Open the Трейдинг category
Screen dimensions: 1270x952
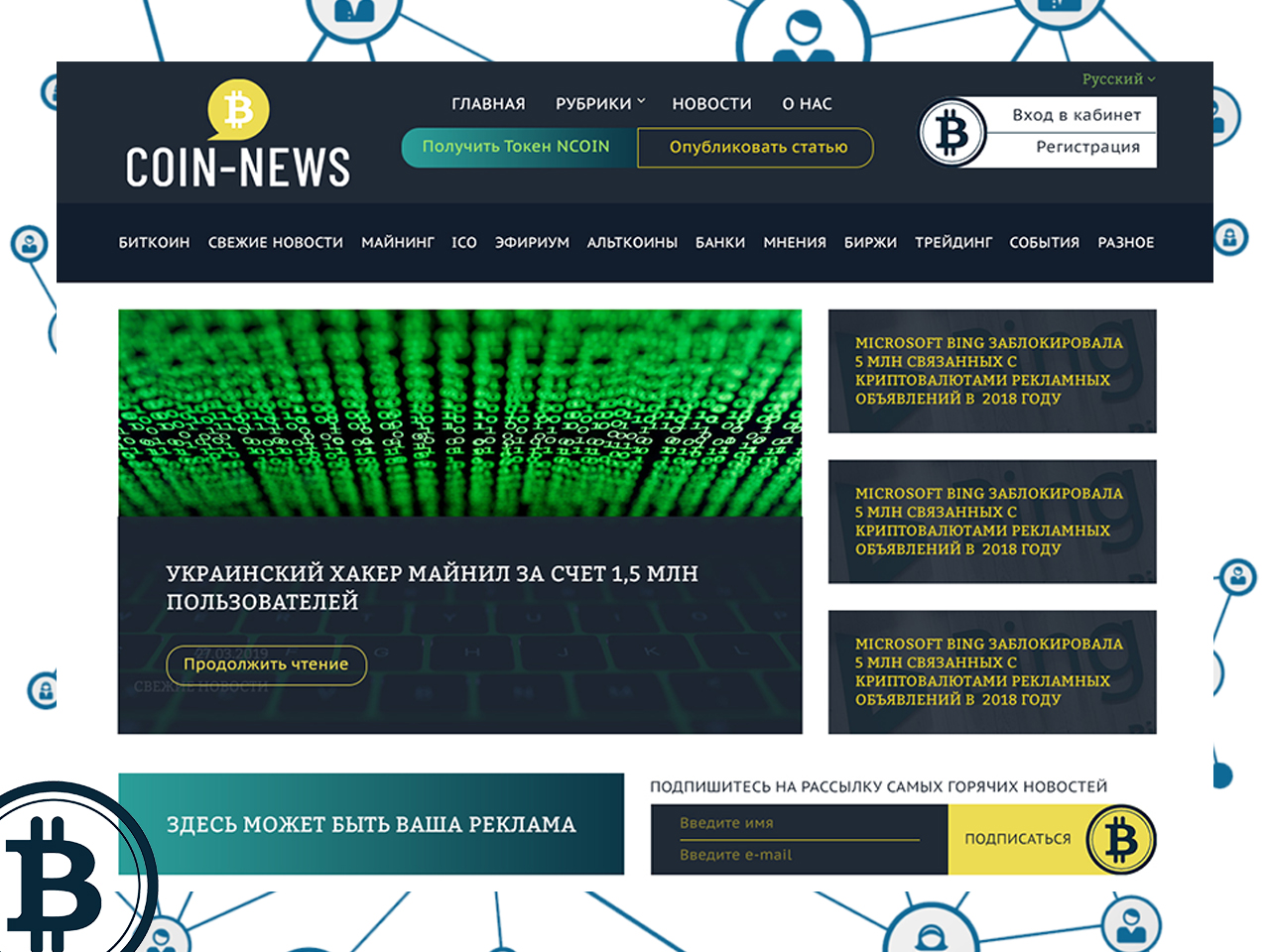(x=953, y=242)
